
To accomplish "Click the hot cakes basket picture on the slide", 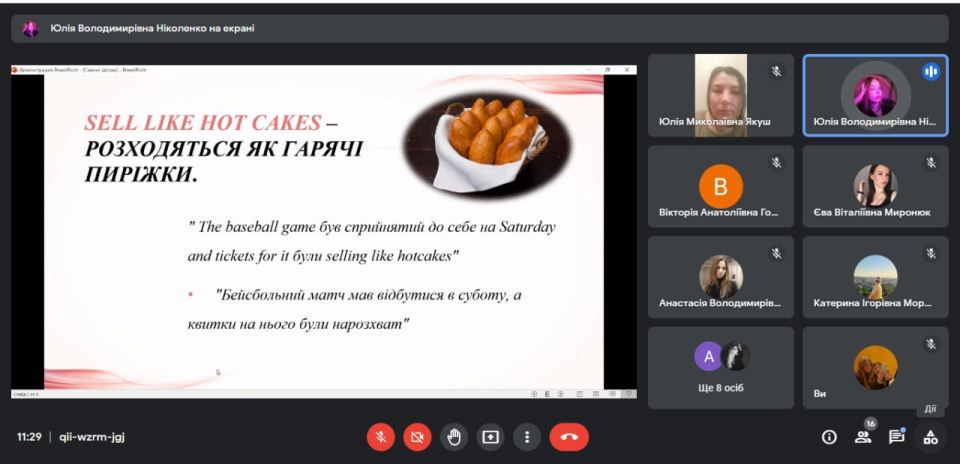I will click(x=487, y=144).
